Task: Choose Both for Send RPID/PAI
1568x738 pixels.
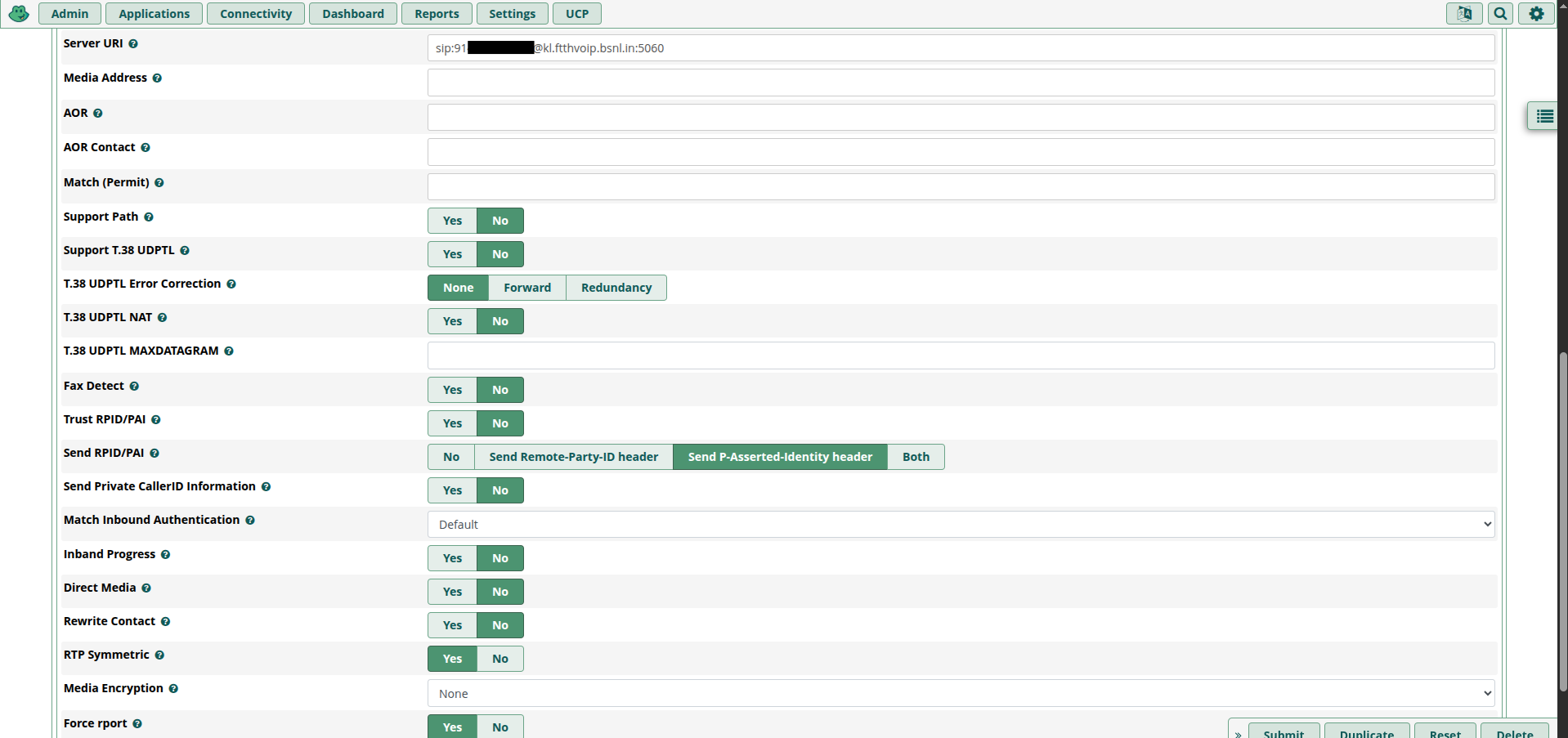Action: (x=915, y=457)
